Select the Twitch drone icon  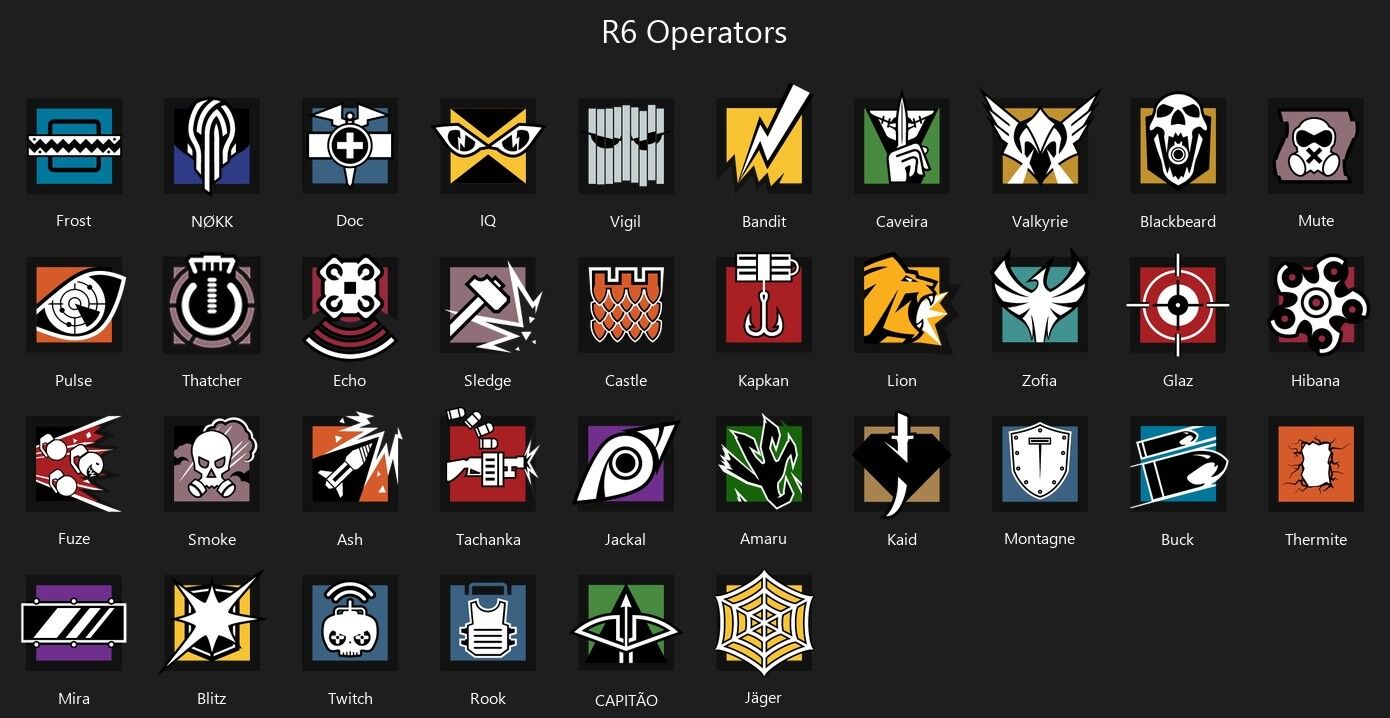(x=350, y=623)
